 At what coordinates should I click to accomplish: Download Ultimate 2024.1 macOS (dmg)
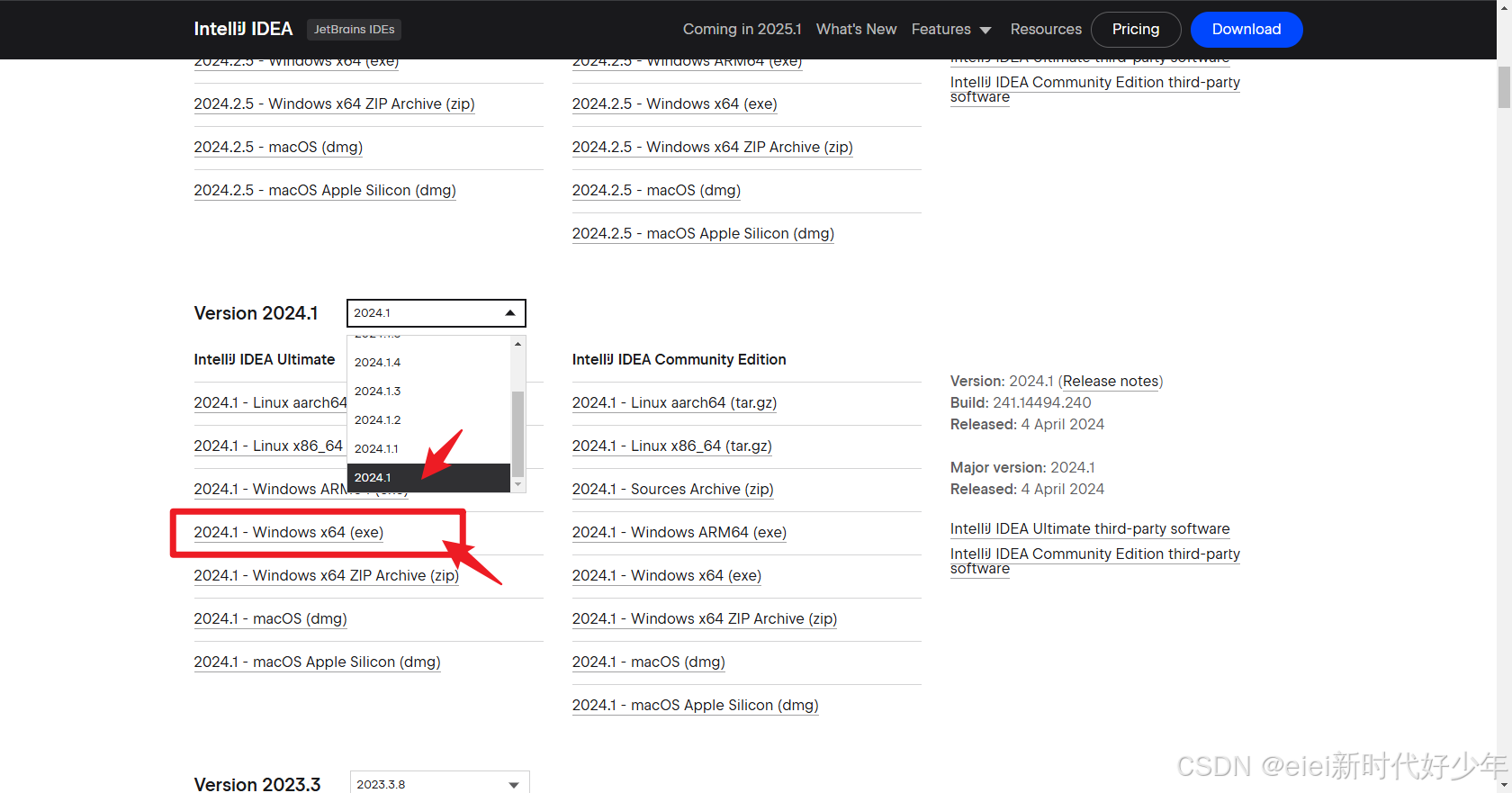pyautogui.click(x=270, y=618)
